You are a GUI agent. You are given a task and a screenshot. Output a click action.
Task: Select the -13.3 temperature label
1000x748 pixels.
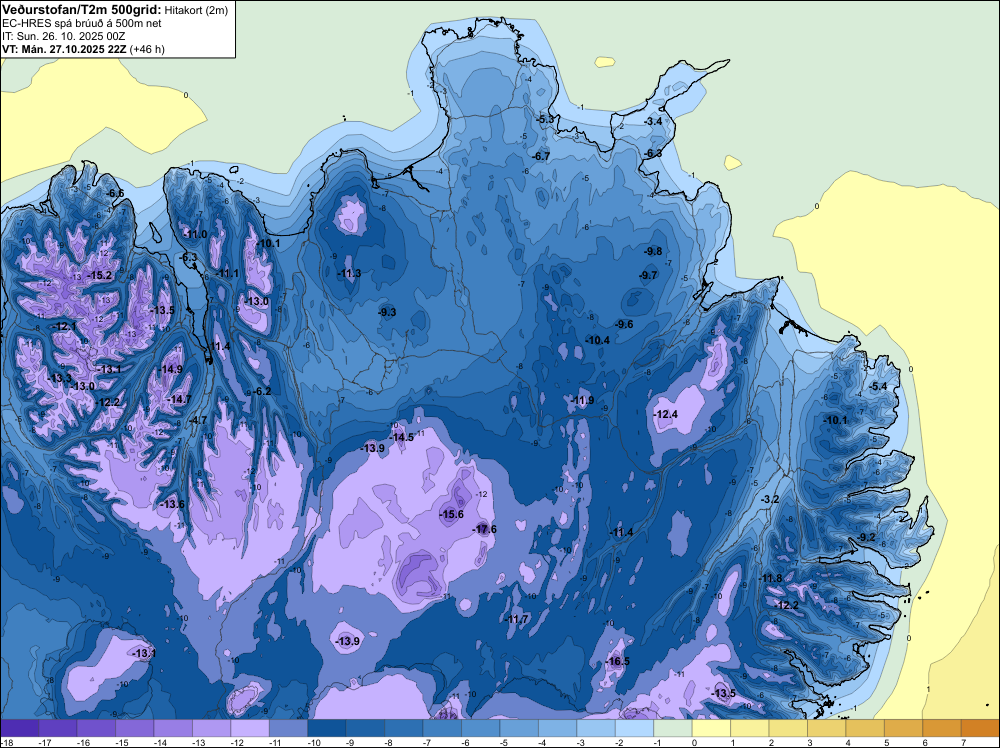tap(60, 378)
